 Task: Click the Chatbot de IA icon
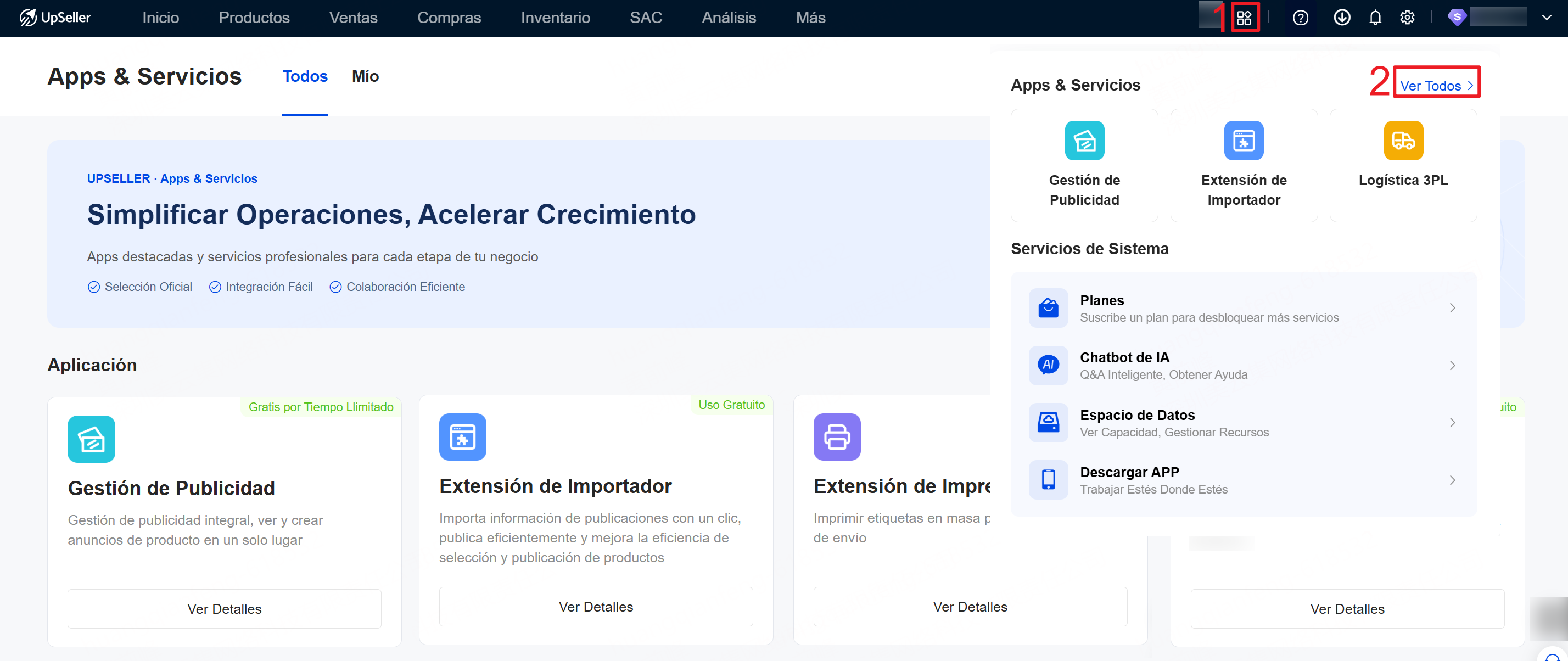(1048, 365)
